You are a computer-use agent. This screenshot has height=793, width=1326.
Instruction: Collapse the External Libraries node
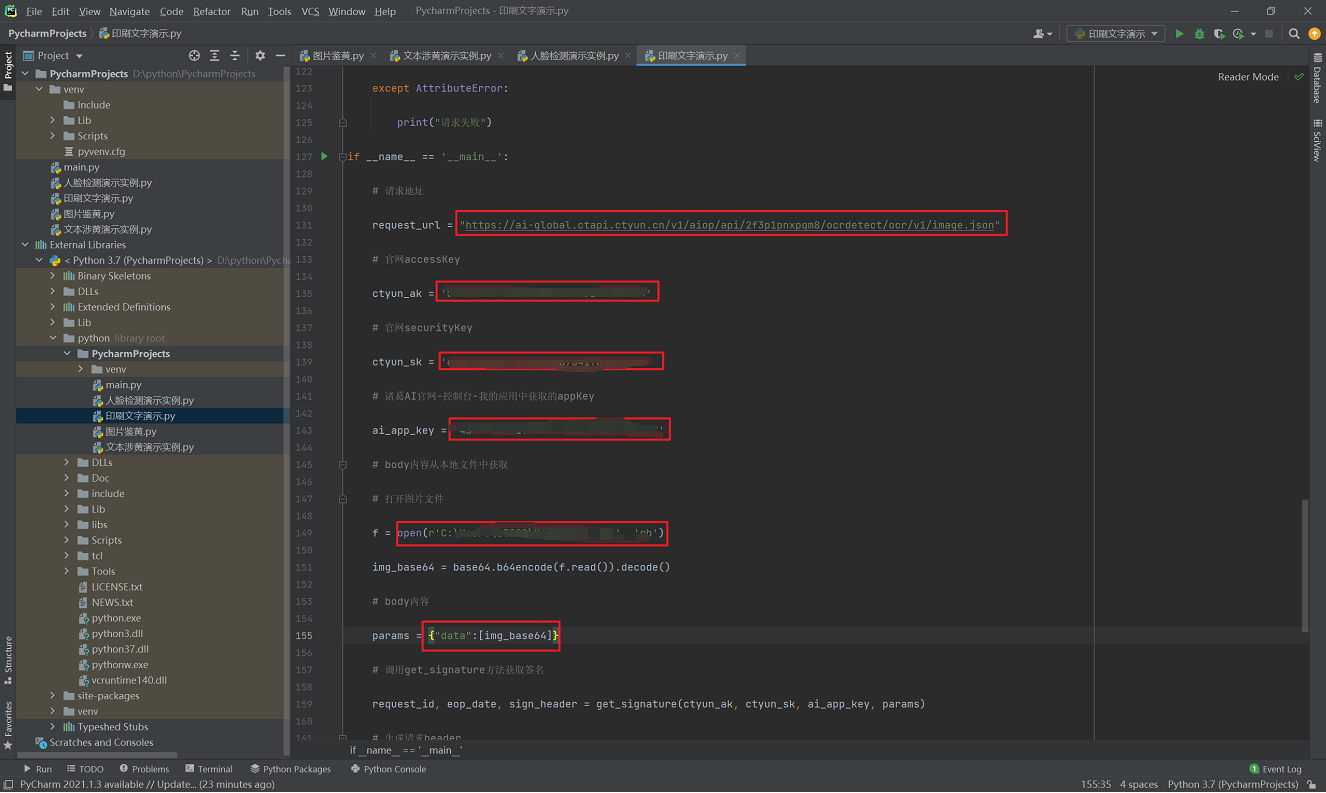coord(26,245)
